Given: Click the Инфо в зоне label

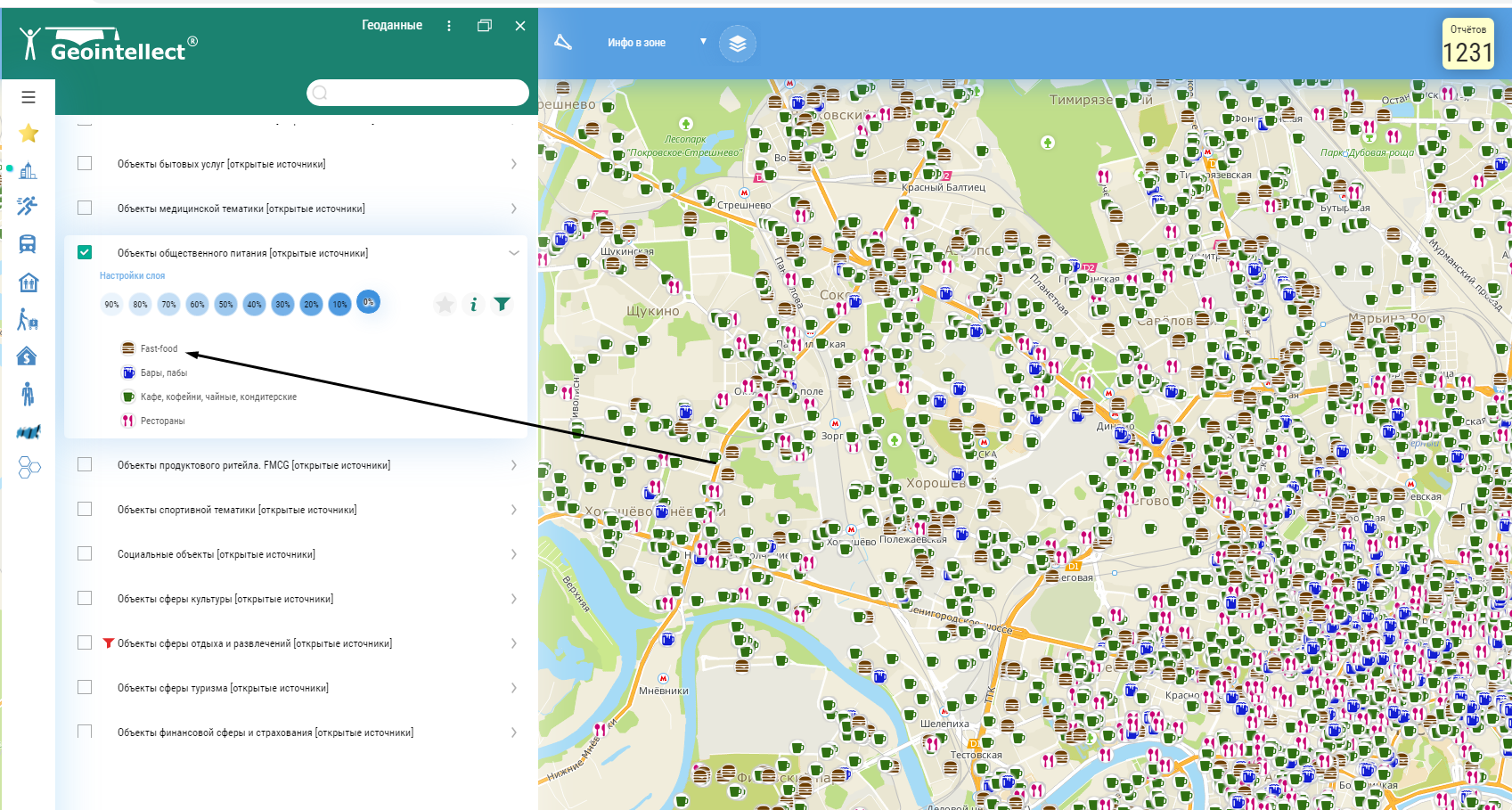Looking at the screenshot, I should click(636, 43).
